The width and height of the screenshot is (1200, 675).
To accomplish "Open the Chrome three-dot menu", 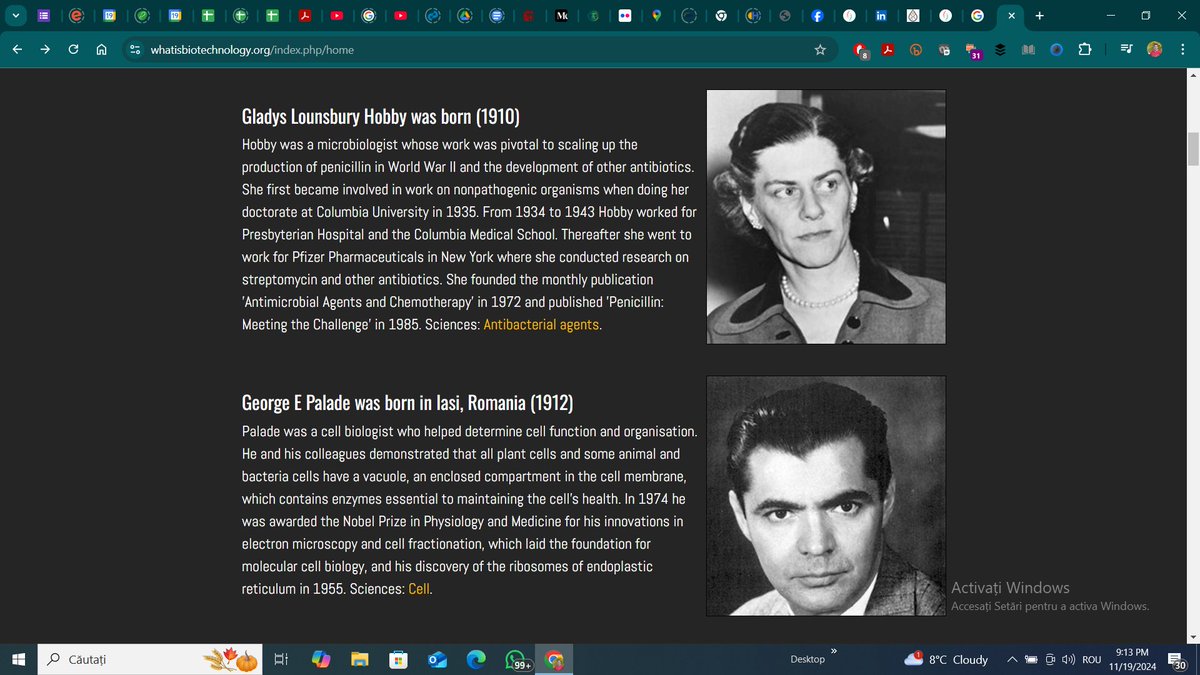I will point(1182,49).
